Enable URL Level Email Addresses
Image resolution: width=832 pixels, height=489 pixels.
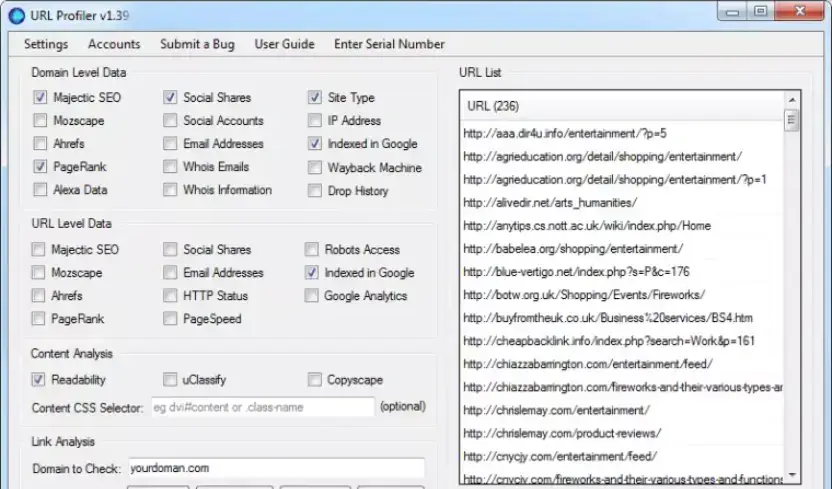click(170, 273)
